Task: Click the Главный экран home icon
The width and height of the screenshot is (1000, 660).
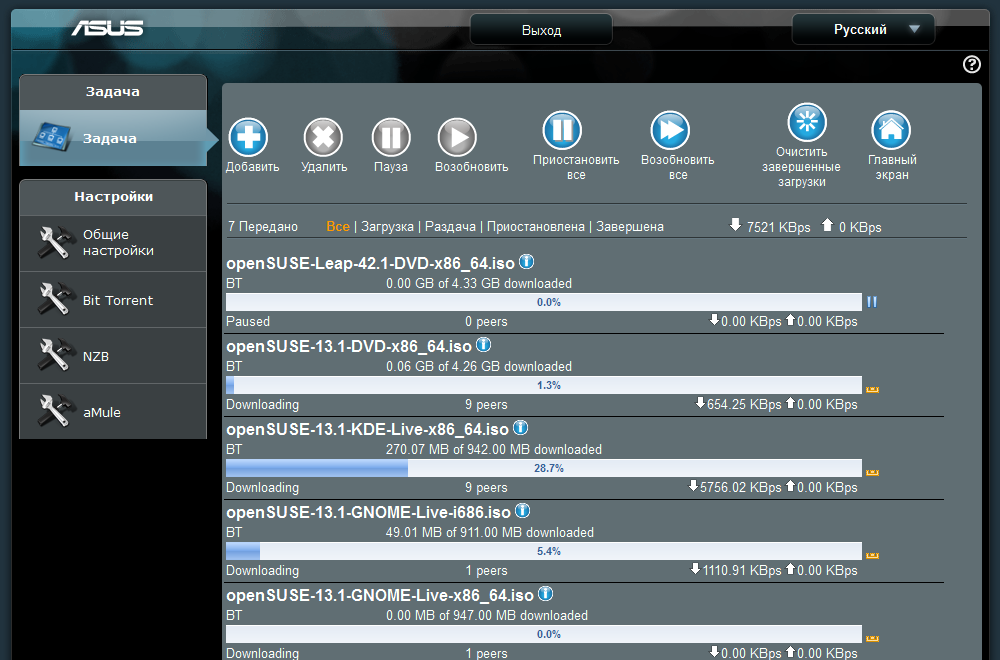Action: pos(891,130)
